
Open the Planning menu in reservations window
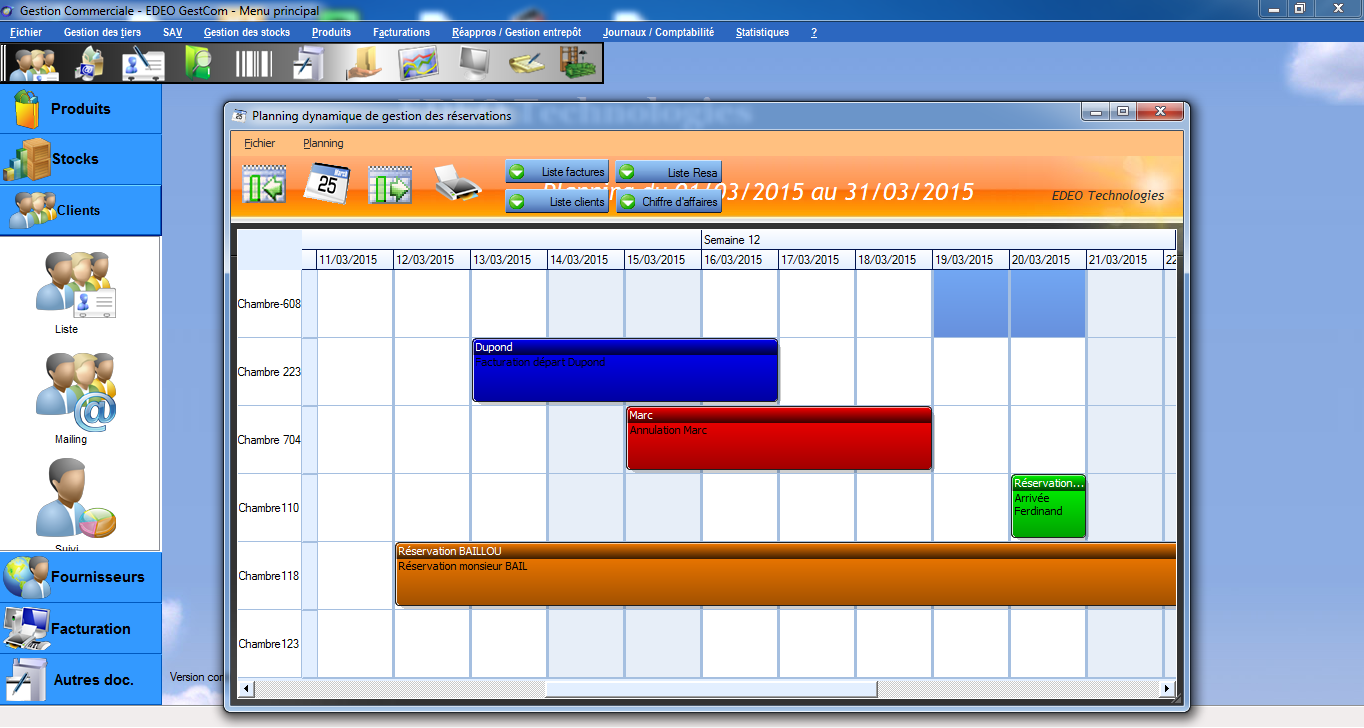323,143
